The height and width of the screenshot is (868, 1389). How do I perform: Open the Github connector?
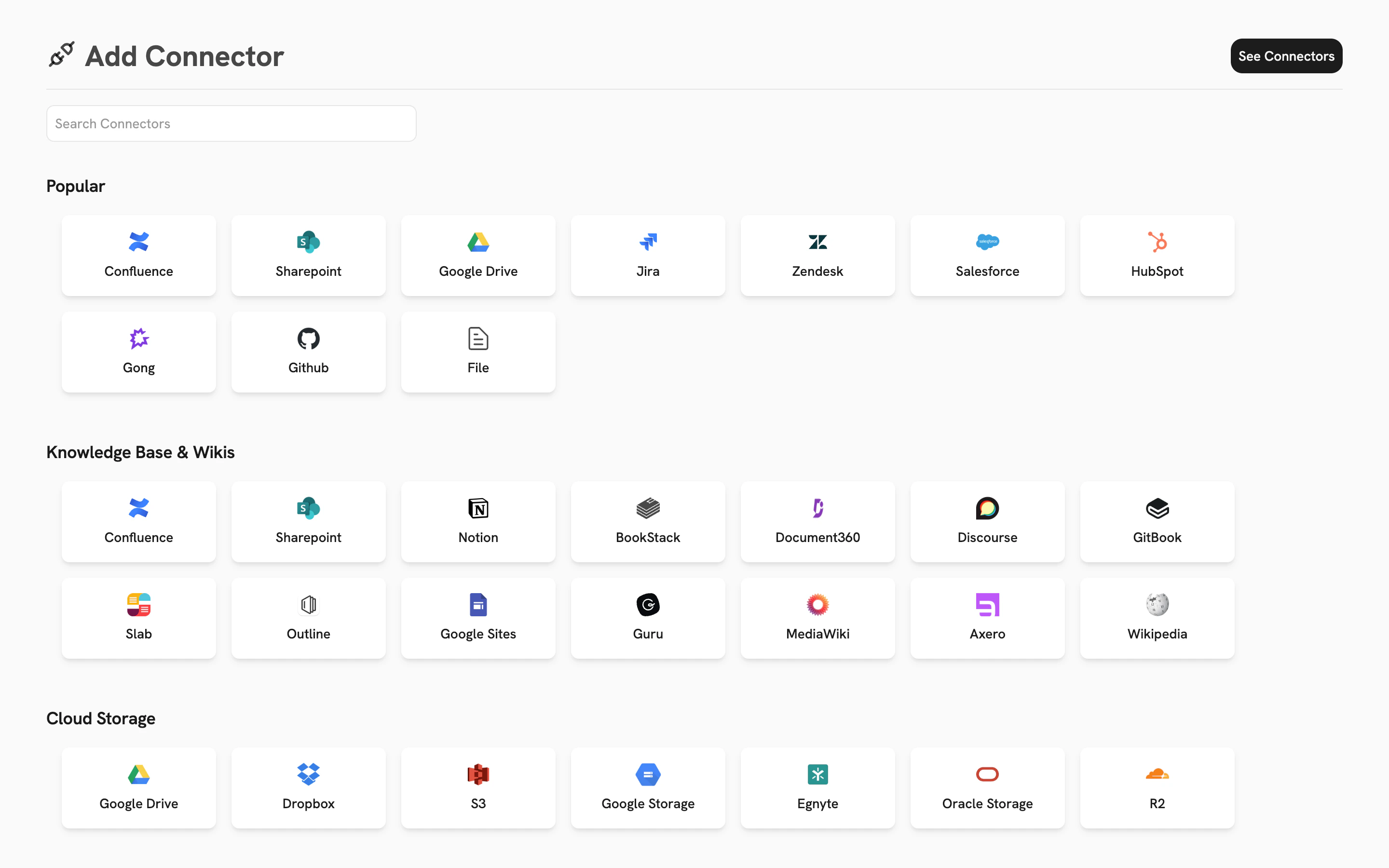tap(308, 352)
